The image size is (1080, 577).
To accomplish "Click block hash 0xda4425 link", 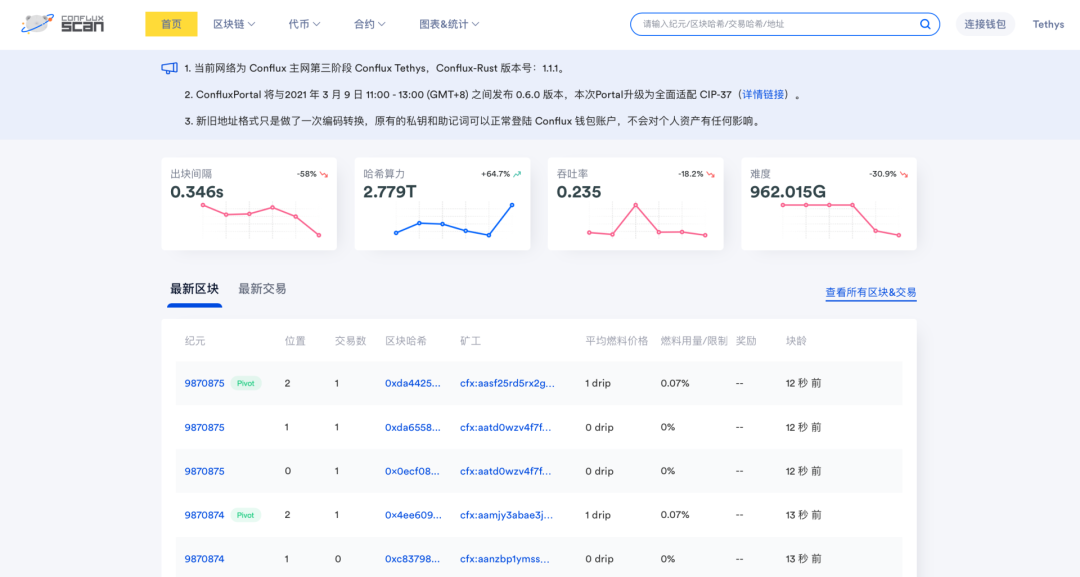I will click(x=412, y=383).
